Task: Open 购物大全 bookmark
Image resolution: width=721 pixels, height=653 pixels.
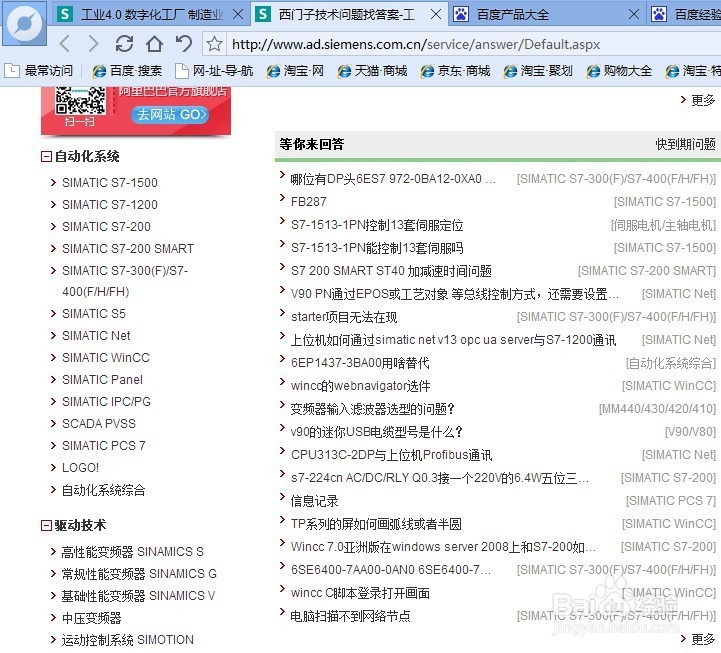Action: point(619,71)
